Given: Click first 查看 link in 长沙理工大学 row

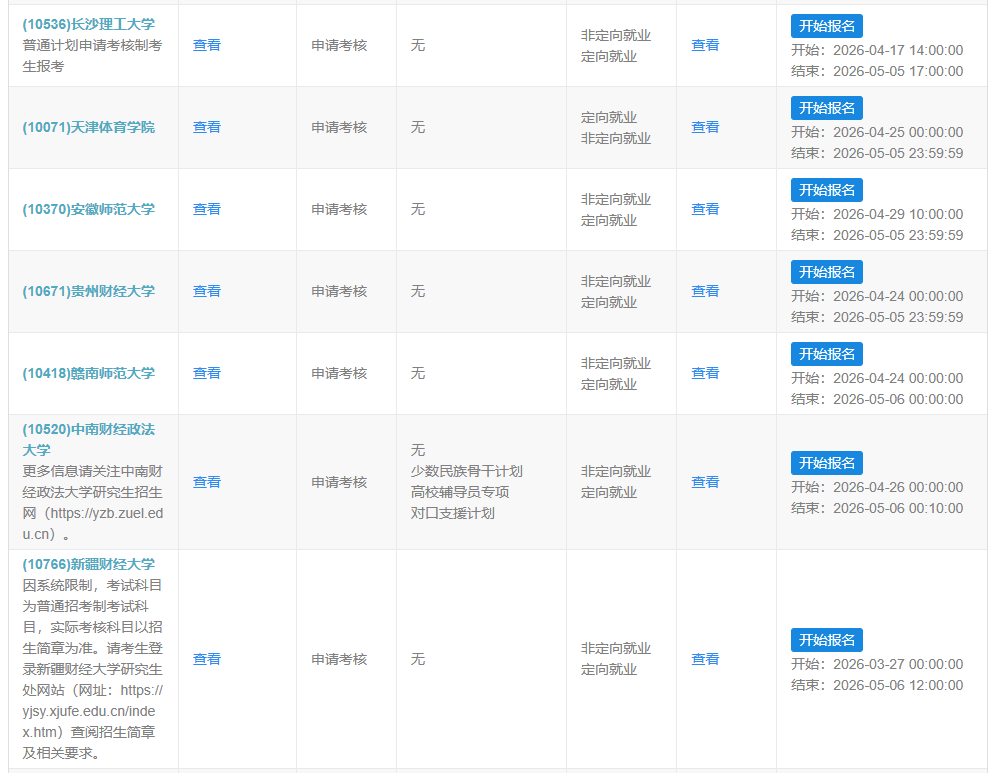Looking at the screenshot, I should click(206, 45).
